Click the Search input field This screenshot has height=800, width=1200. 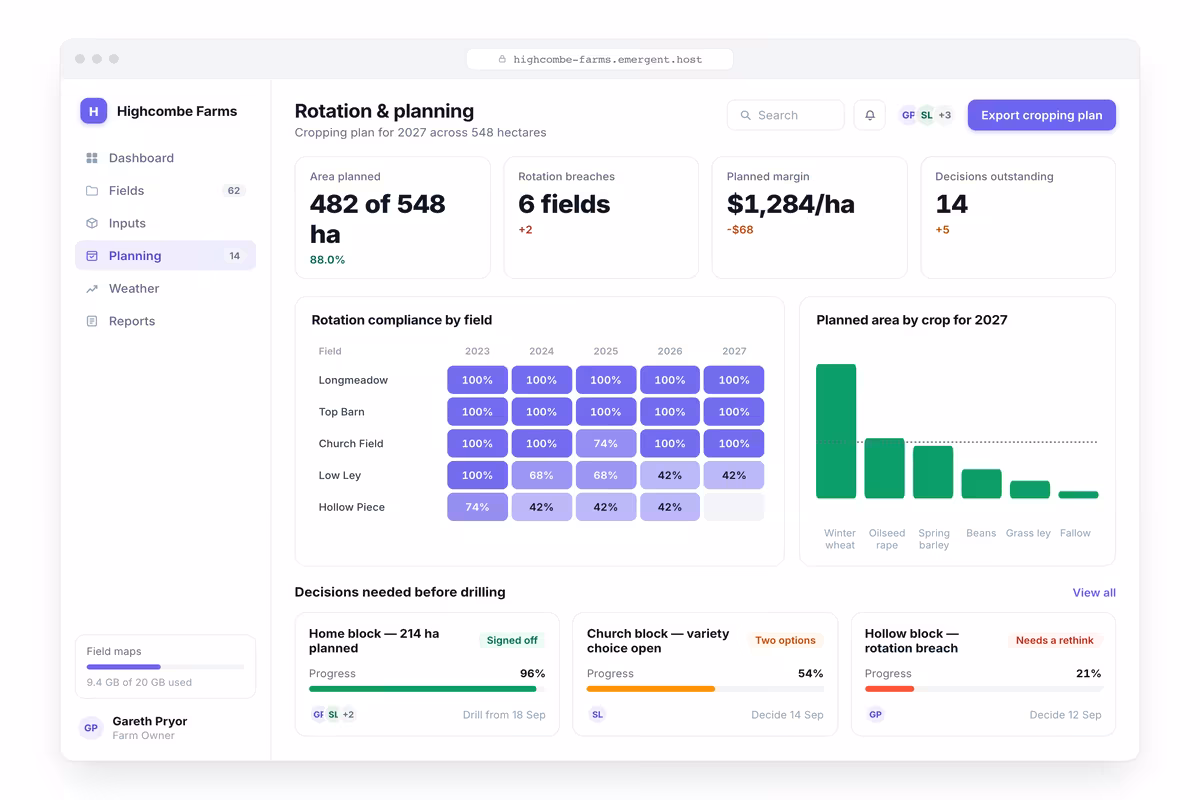(786, 115)
